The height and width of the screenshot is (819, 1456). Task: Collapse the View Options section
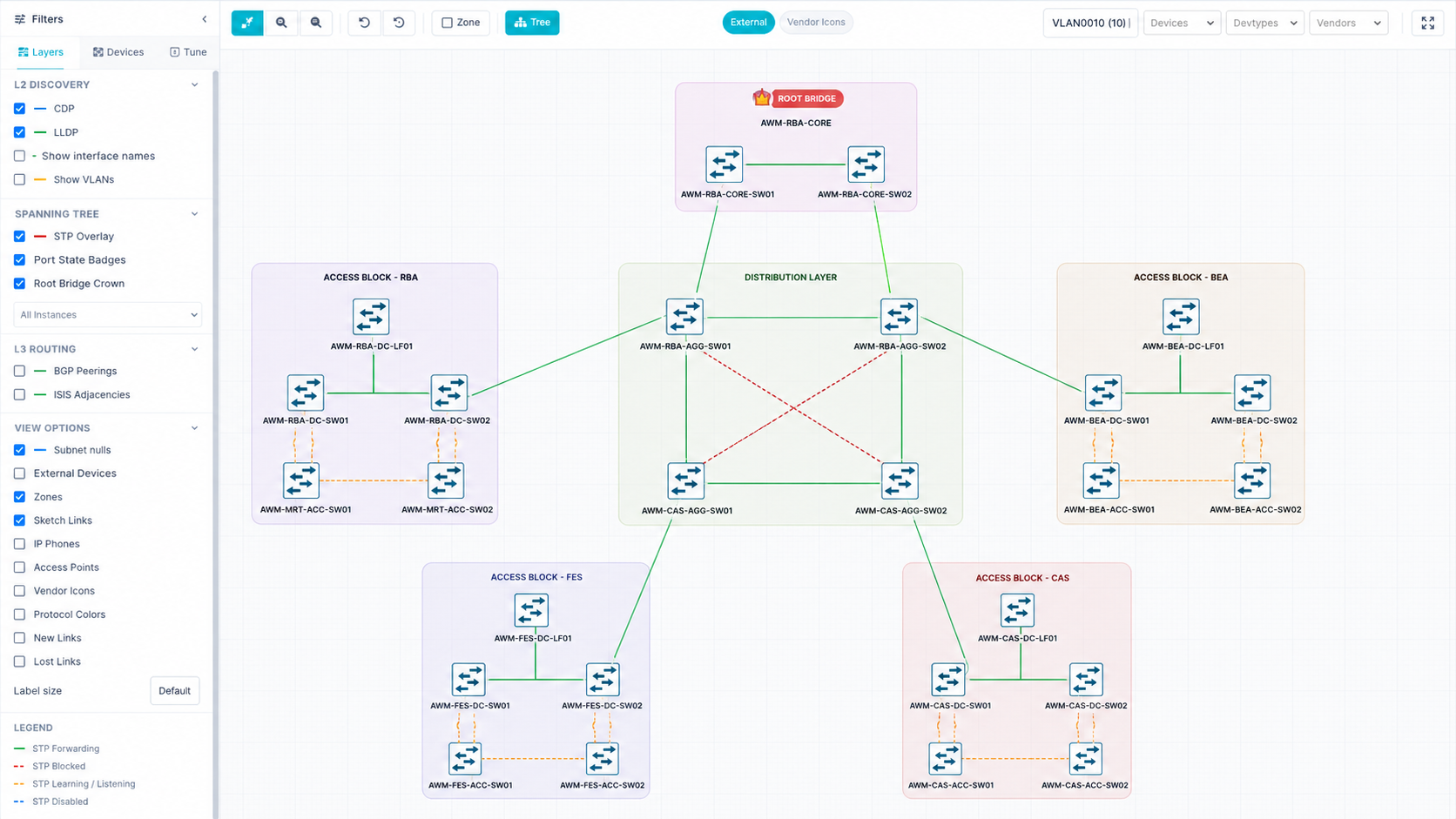point(194,428)
